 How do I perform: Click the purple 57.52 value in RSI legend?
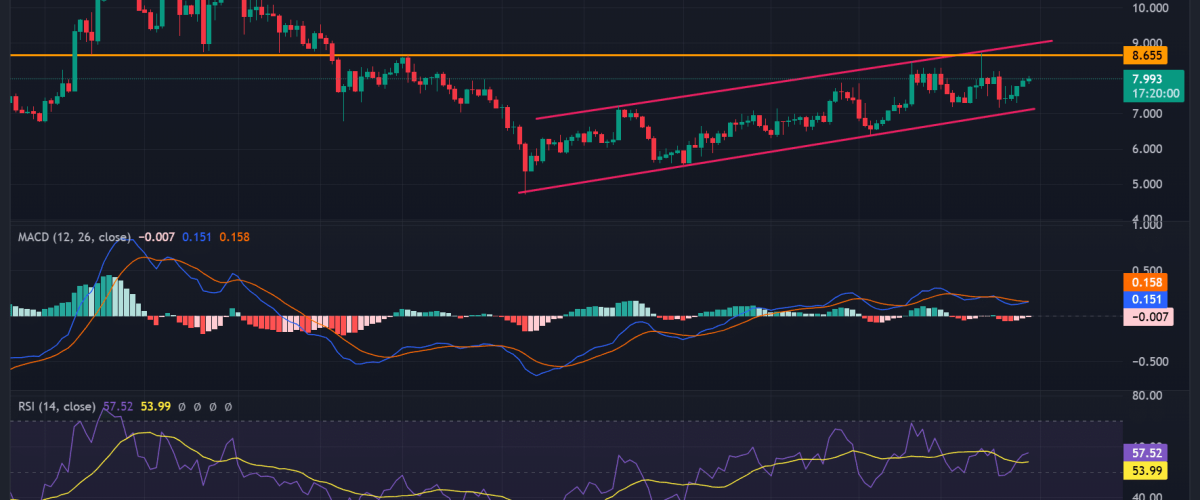pyautogui.click(x=117, y=407)
